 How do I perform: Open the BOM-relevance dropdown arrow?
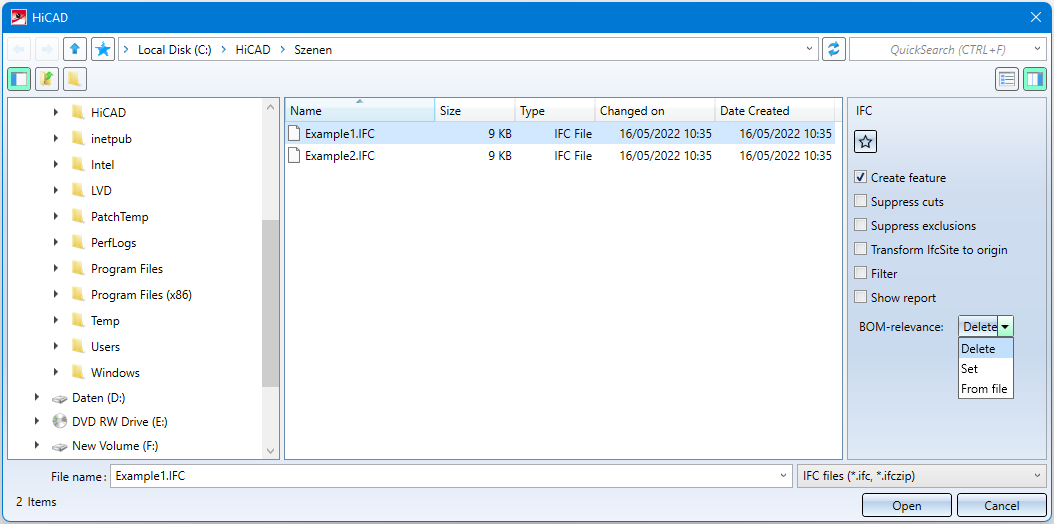point(1005,326)
